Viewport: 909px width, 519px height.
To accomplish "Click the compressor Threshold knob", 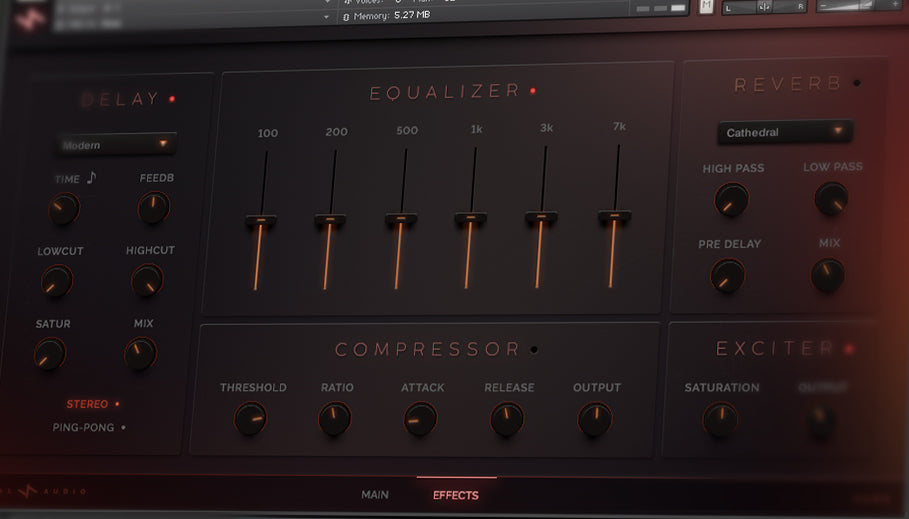I will point(250,419).
